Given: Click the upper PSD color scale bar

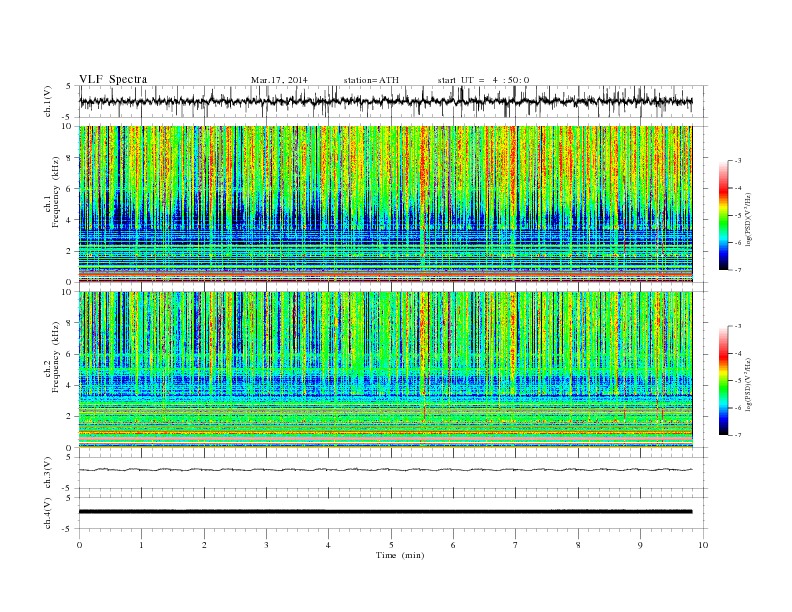Looking at the screenshot, I should pos(723,215).
